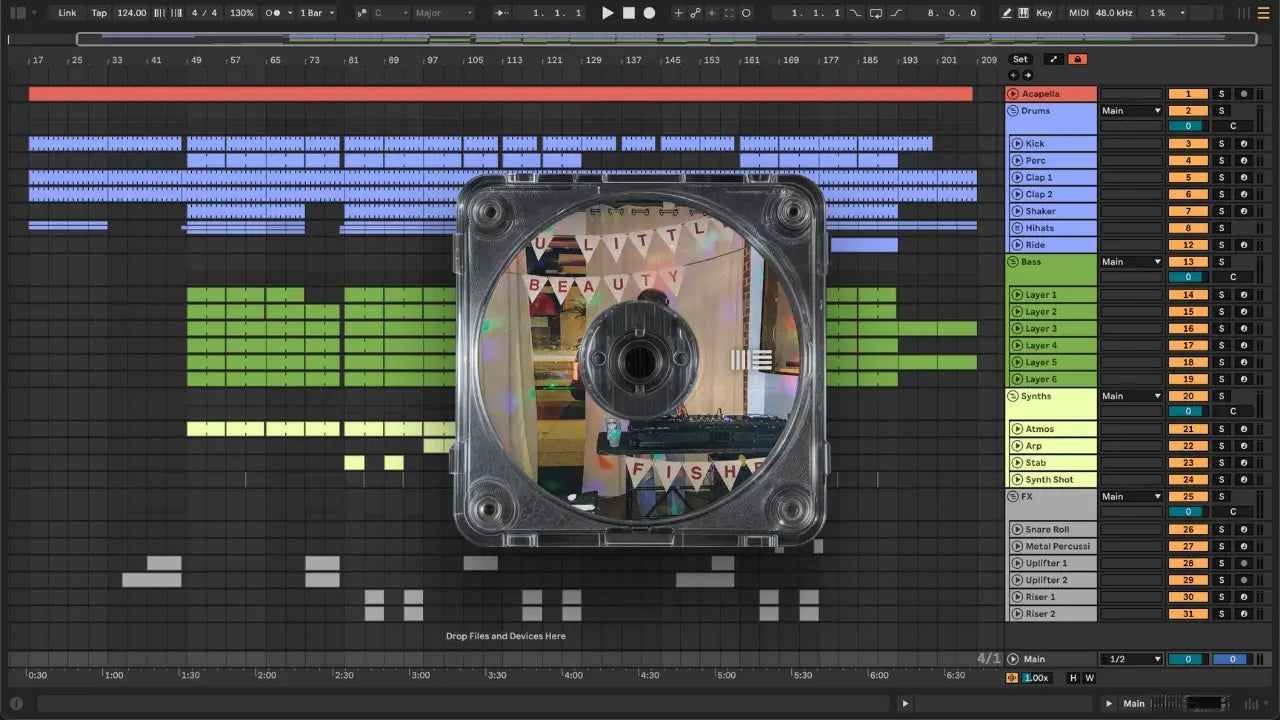Toggle the Key mapping mode
The width and height of the screenshot is (1280, 720).
1044,13
